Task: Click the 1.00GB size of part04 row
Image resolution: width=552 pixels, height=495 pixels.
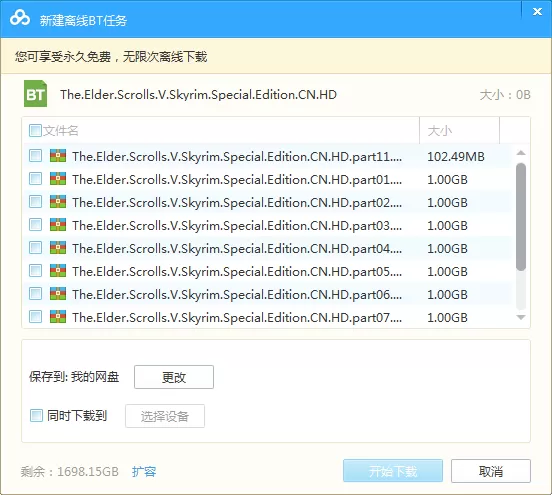Action: 447,249
